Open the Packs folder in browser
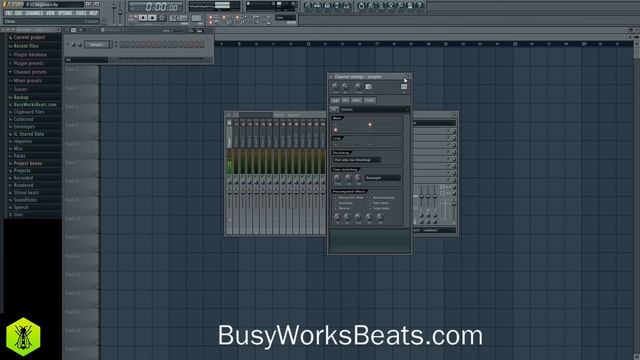The height and width of the screenshot is (360, 640). click(x=20, y=156)
